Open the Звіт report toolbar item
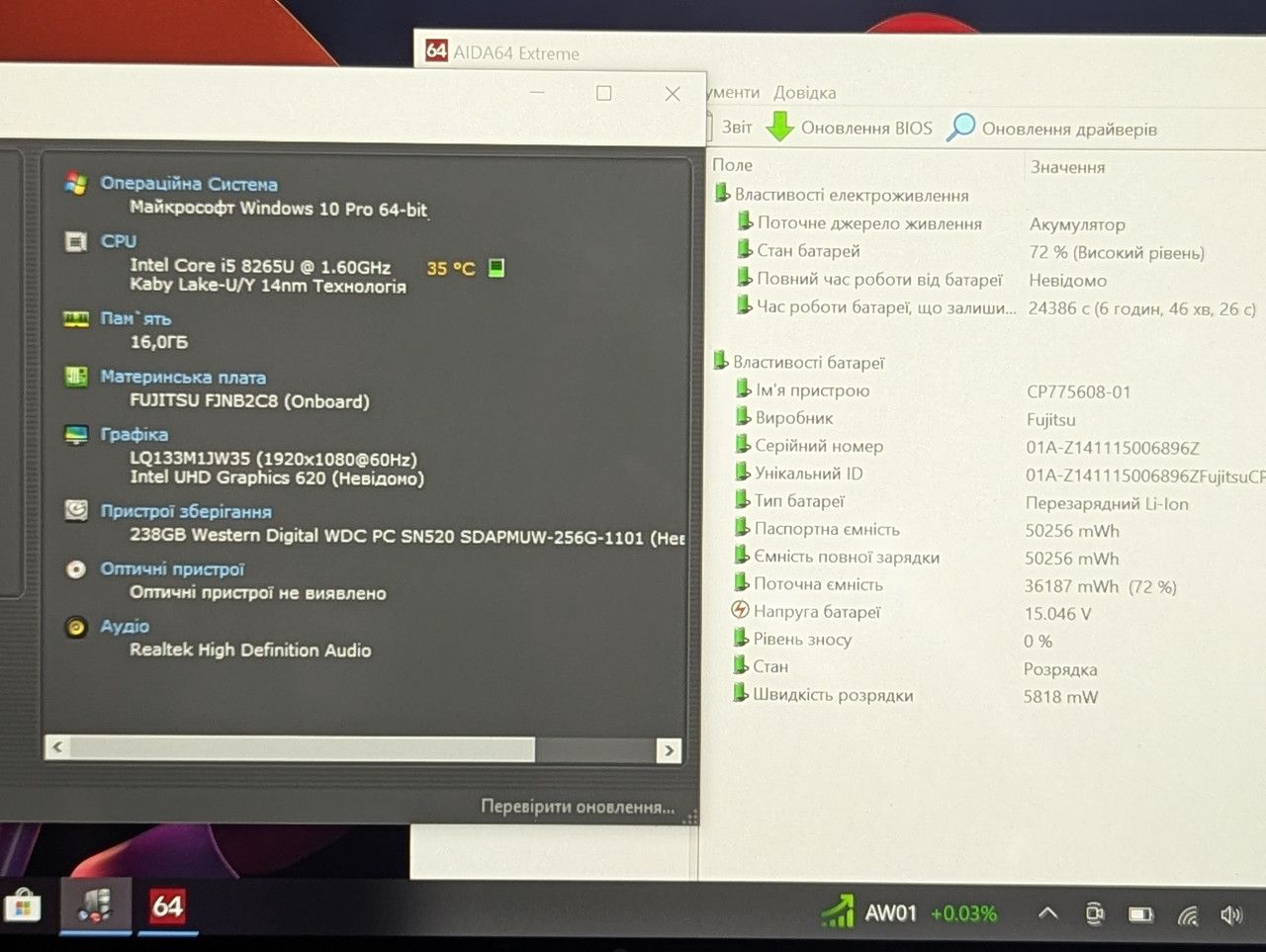The height and width of the screenshot is (952, 1266). [x=736, y=127]
